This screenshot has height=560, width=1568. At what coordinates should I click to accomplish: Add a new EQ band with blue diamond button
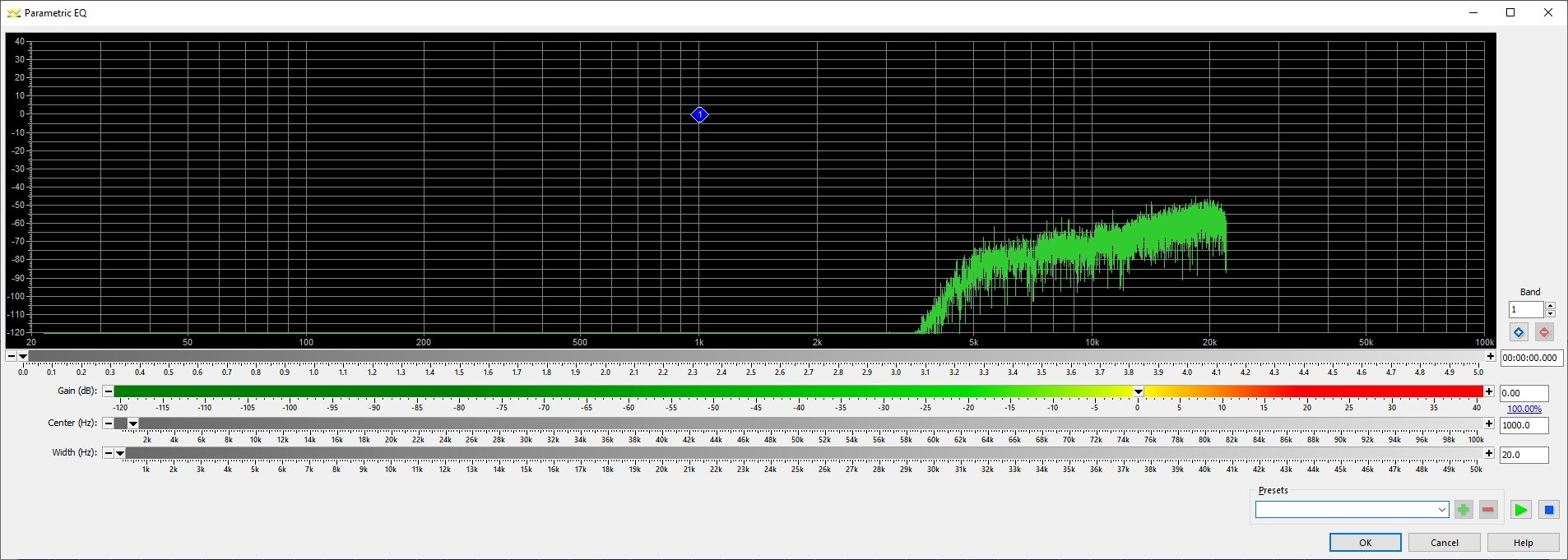[x=1519, y=332]
